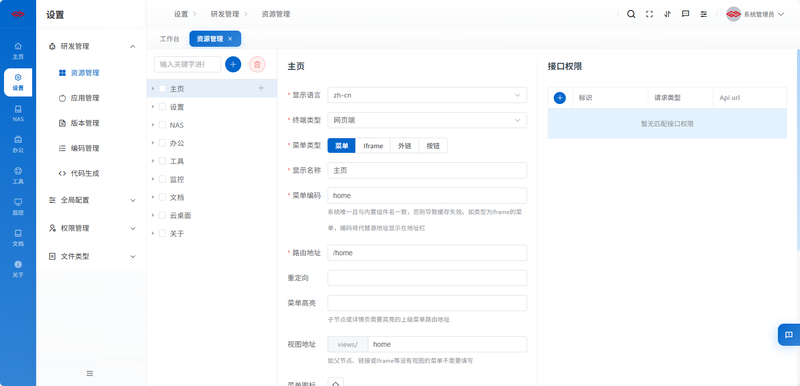This screenshot has height=386, width=800.
Task: Select the 外链 menu type button
Action: tap(405, 146)
